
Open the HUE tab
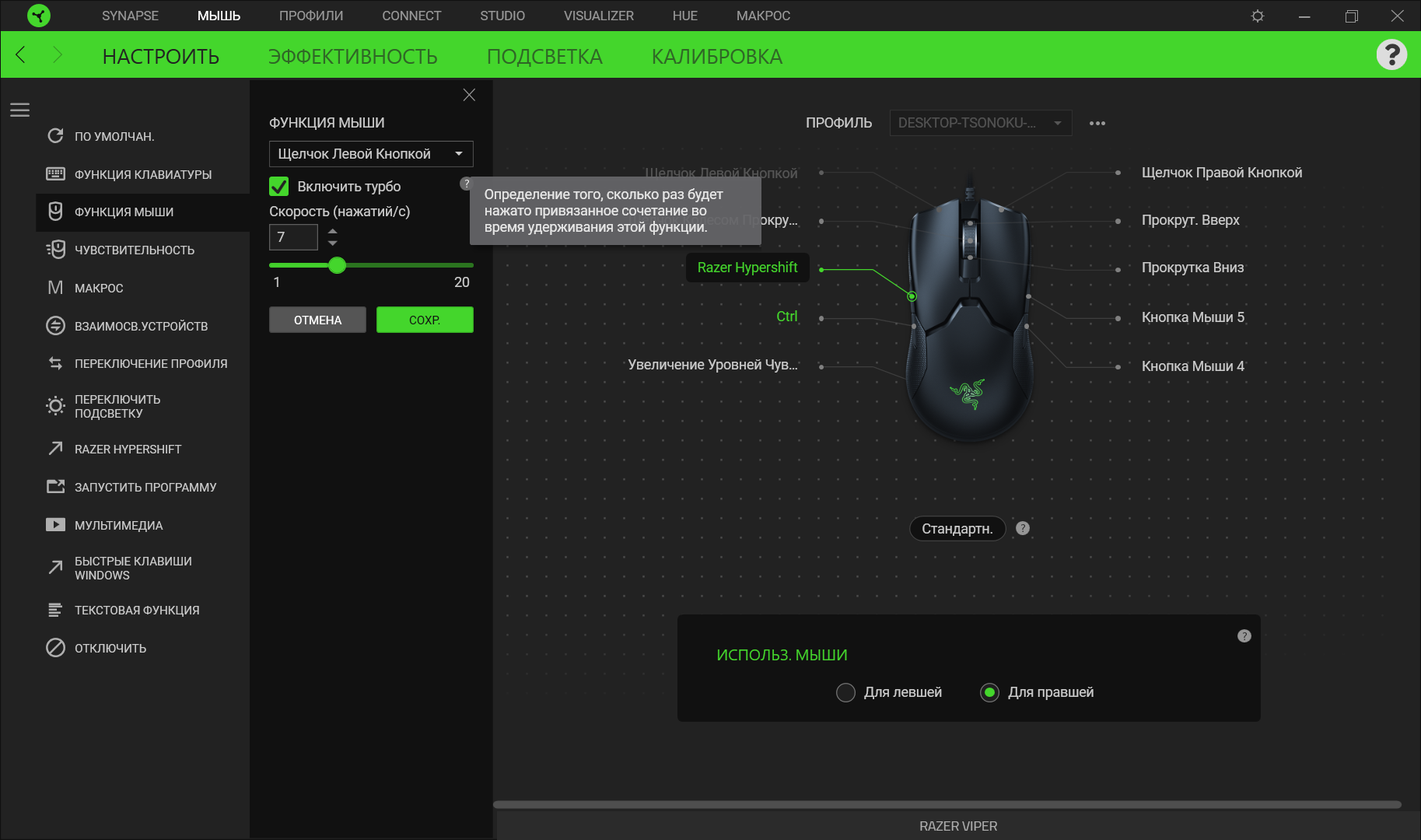pyautogui.click(x=685, y=16)
